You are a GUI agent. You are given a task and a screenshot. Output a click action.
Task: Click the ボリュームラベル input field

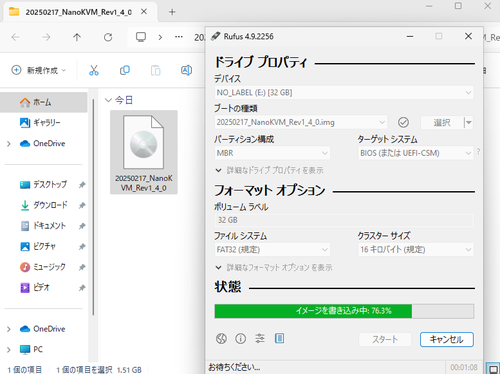344,220
